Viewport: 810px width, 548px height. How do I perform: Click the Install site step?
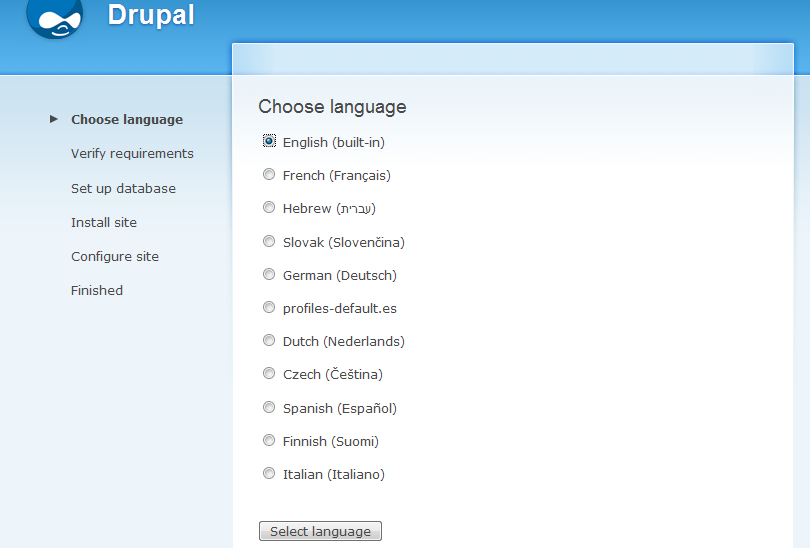(x=104, y=222)
